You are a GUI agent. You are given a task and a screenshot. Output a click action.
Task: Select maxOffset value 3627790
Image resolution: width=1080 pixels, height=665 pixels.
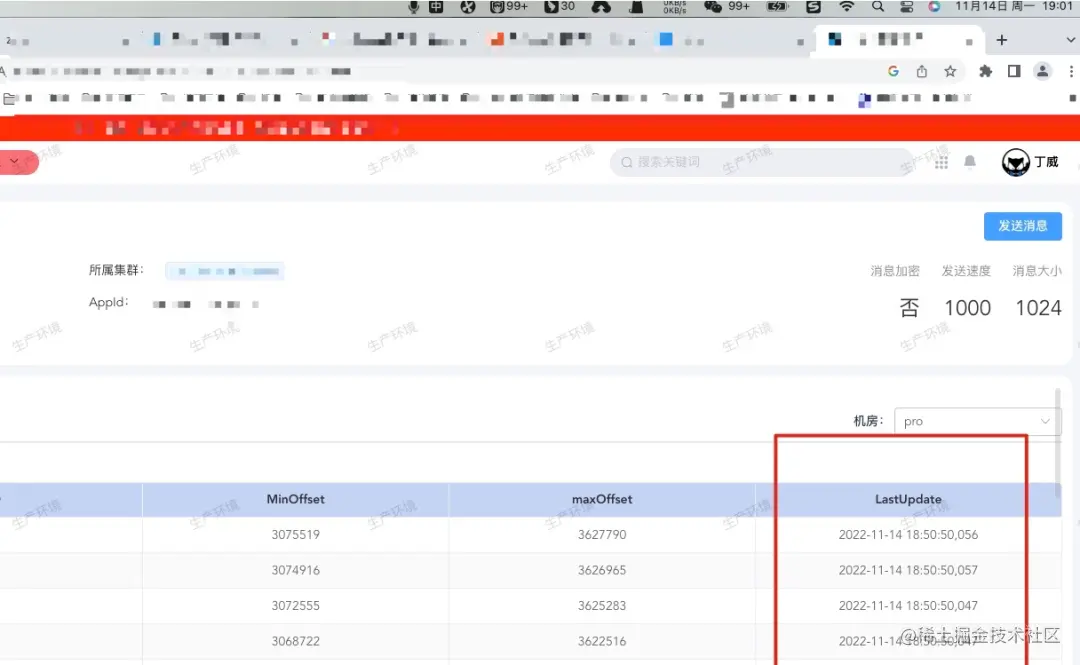(x=602, y=535)
